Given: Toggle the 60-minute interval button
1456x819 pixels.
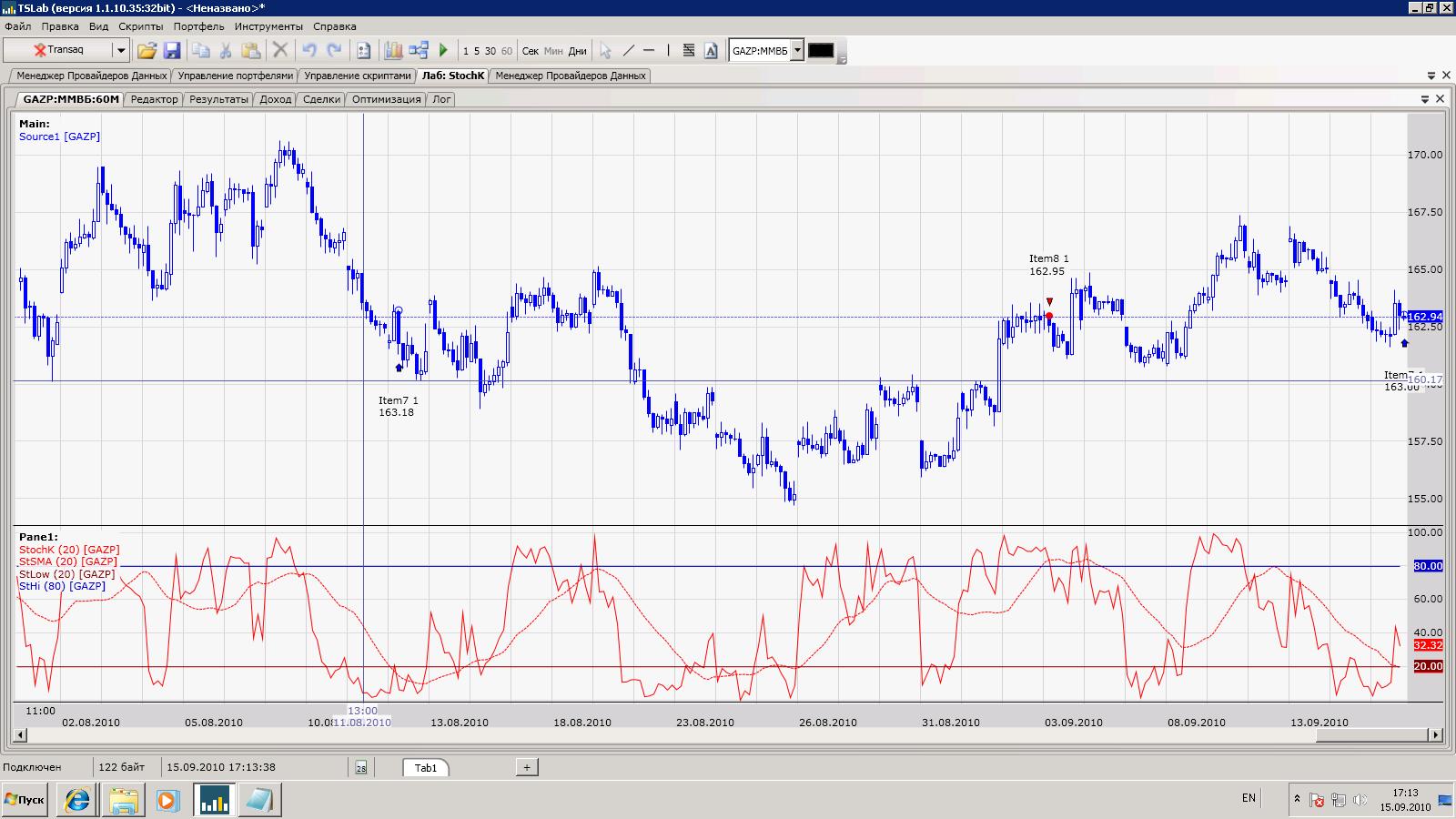Looking at the screenshot, I should click(x=507, y=51).
